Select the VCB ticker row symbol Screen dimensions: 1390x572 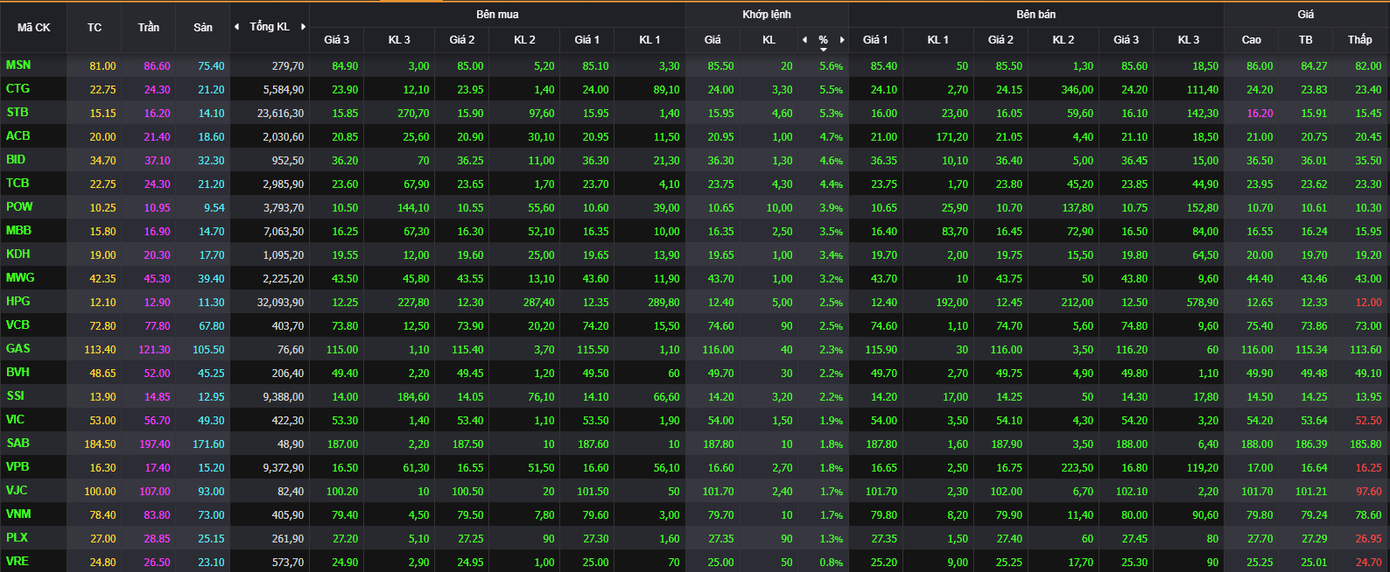click(19, 325)
